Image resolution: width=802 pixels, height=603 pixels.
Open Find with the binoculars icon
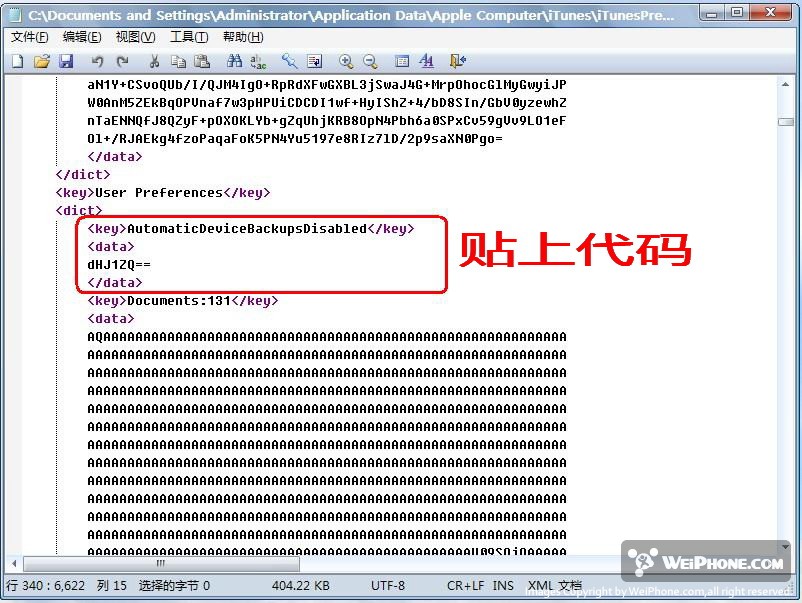(234, 61)
